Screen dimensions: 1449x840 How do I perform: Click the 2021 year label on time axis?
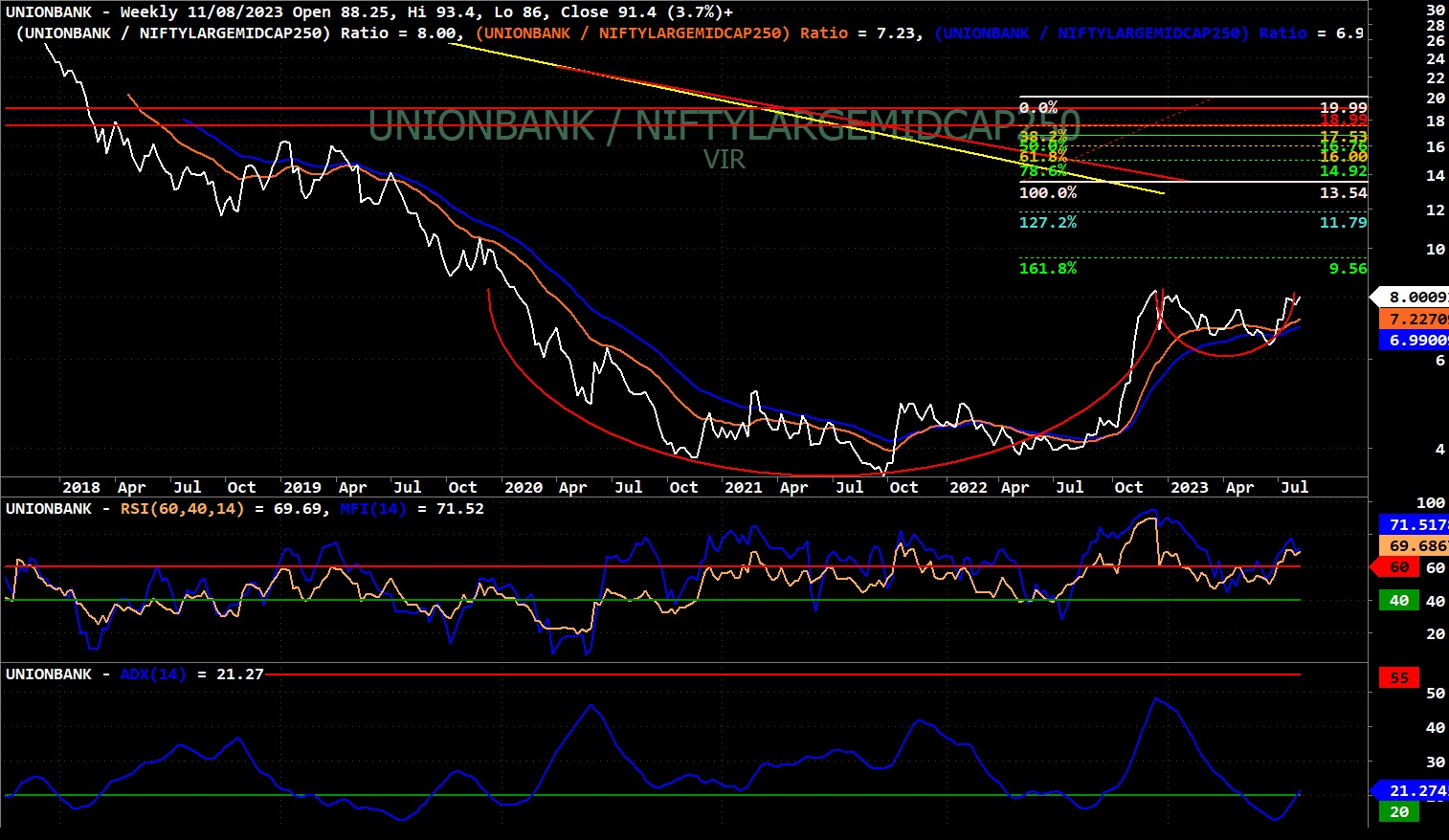point(744,488)
